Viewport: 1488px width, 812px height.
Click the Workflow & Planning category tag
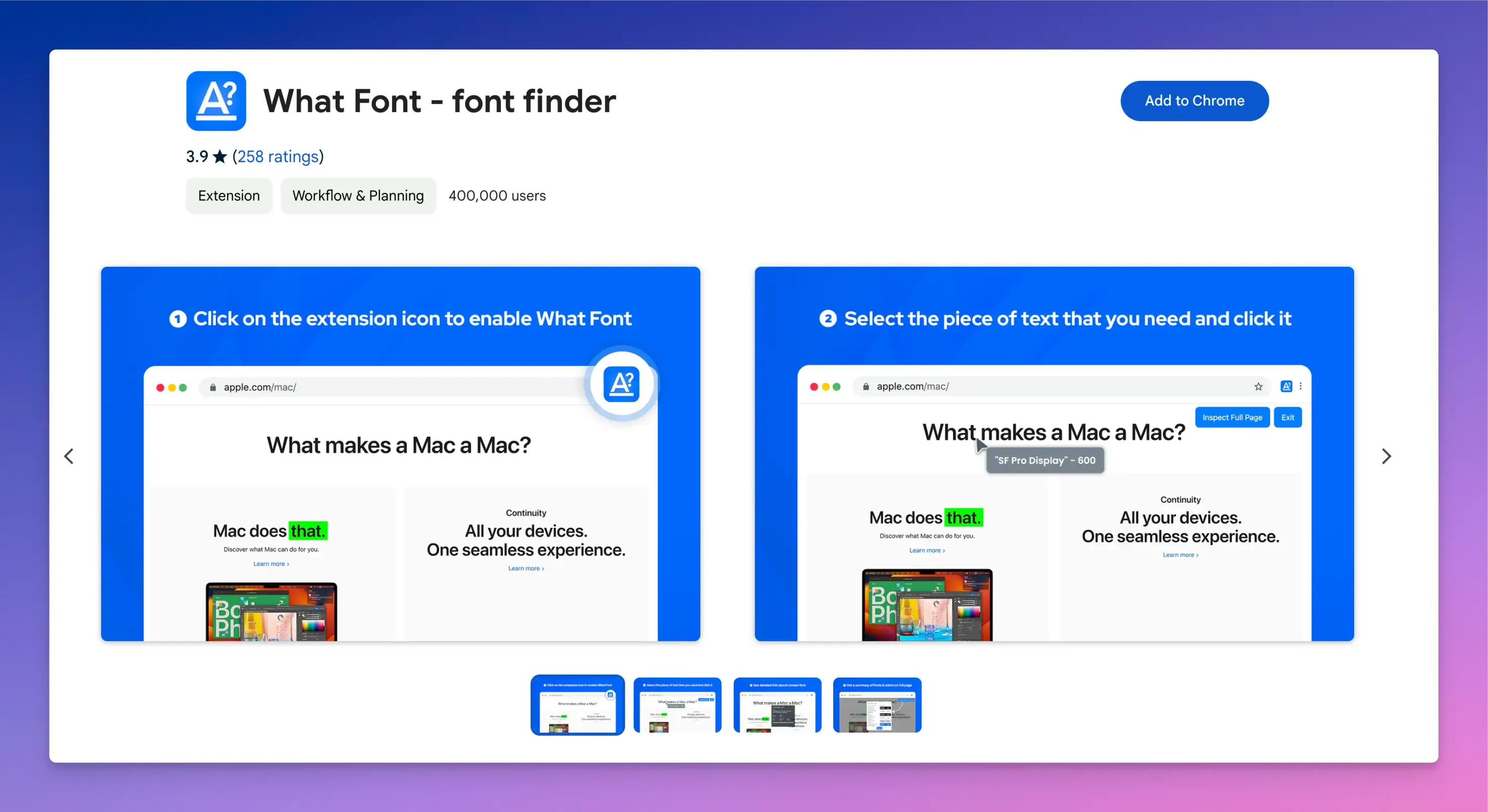click(x=357, y=195)
